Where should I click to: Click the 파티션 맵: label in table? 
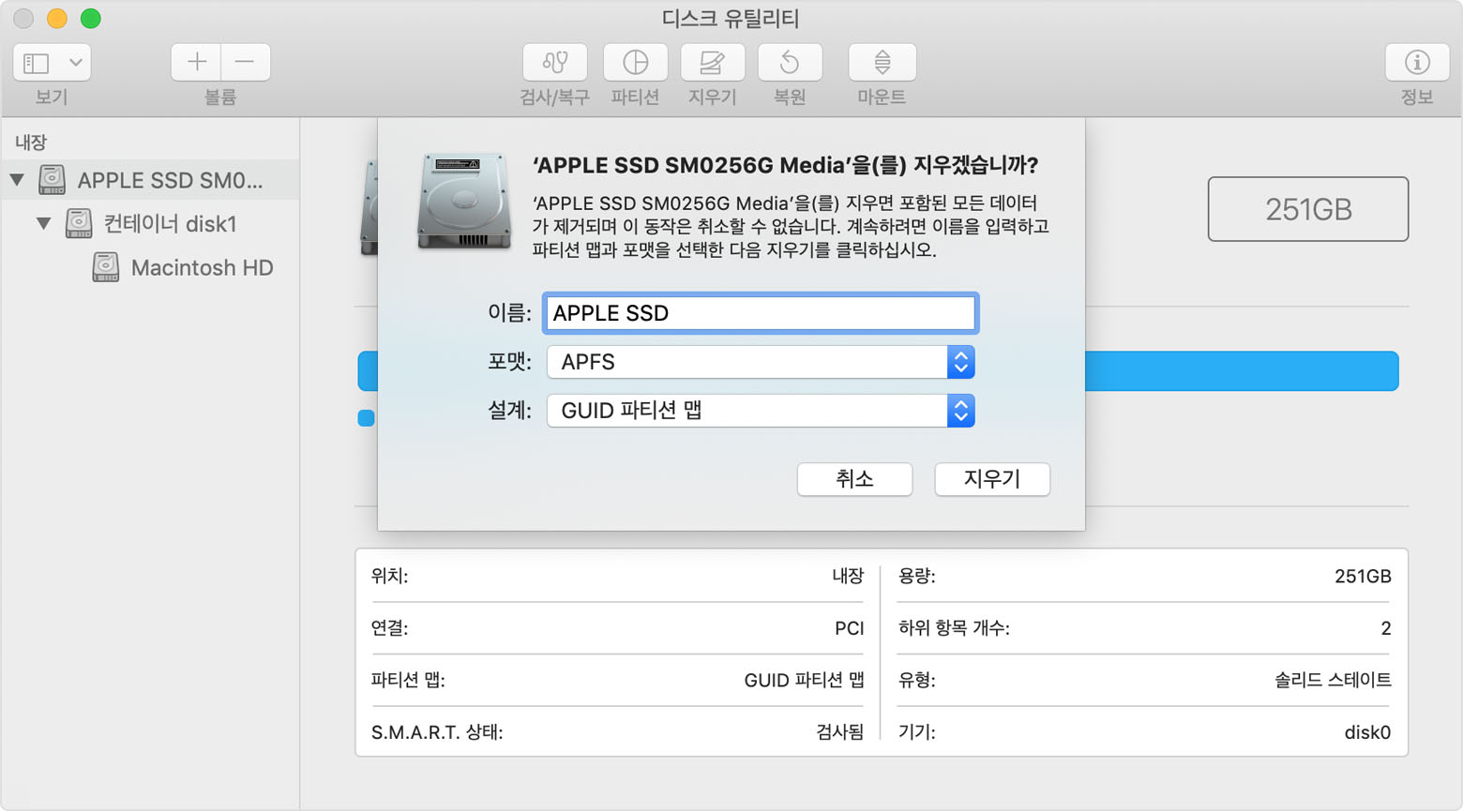408,680
